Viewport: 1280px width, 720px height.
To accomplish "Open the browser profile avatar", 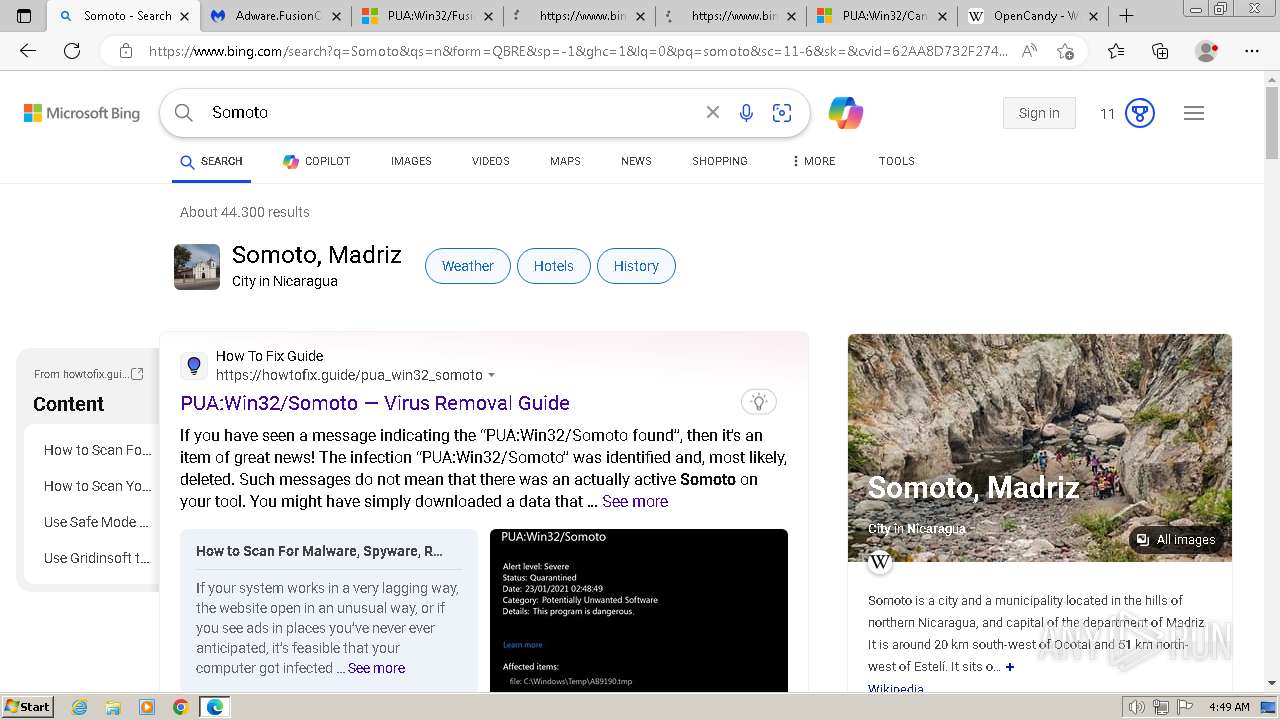I will click(x=1207, y=51).
